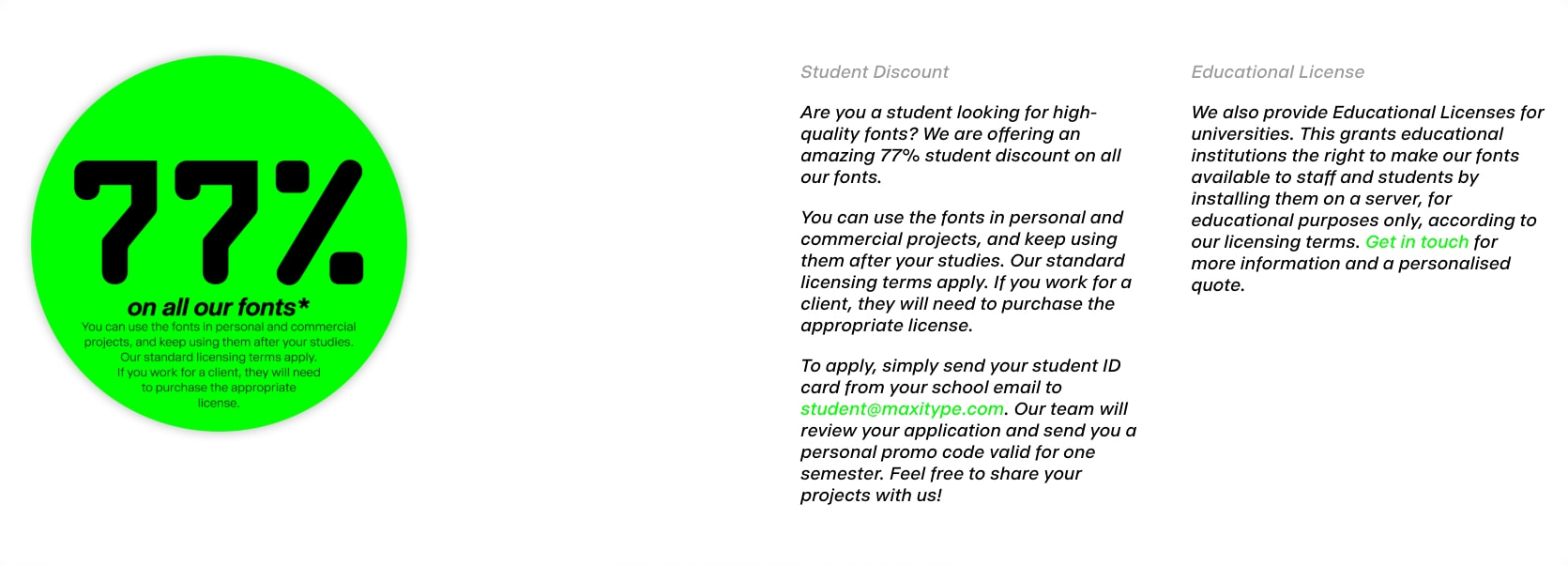This screenshot has width=1568, height=565.
Task: Select the Educational License heading
Action: click(1277, 72)
